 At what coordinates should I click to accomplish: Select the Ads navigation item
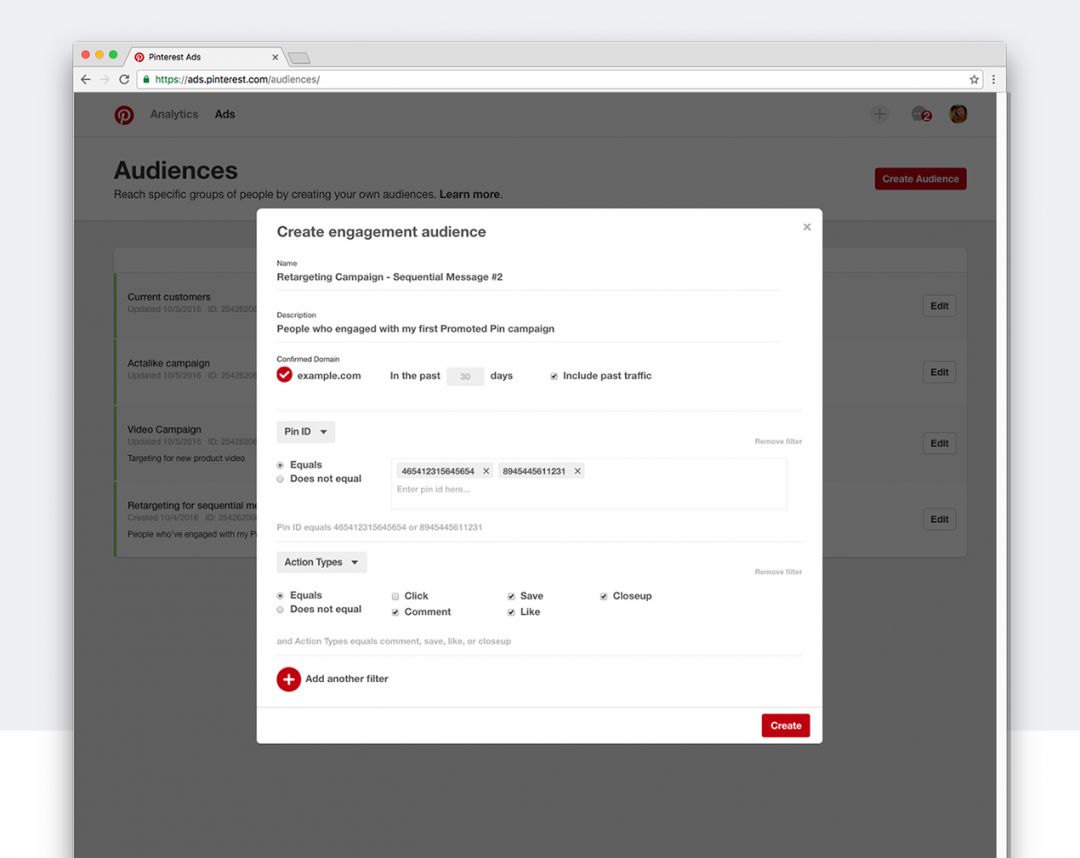pyautogui.click(x=225, y=114)
